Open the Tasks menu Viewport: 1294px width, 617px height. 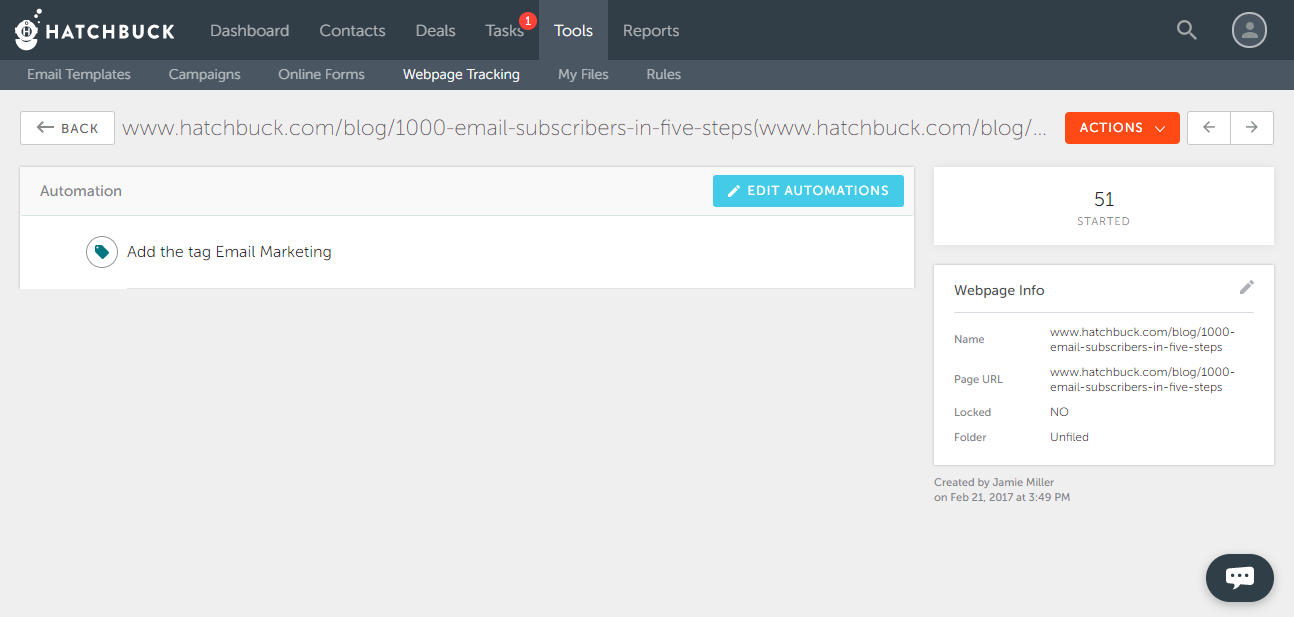pos(504,31)
